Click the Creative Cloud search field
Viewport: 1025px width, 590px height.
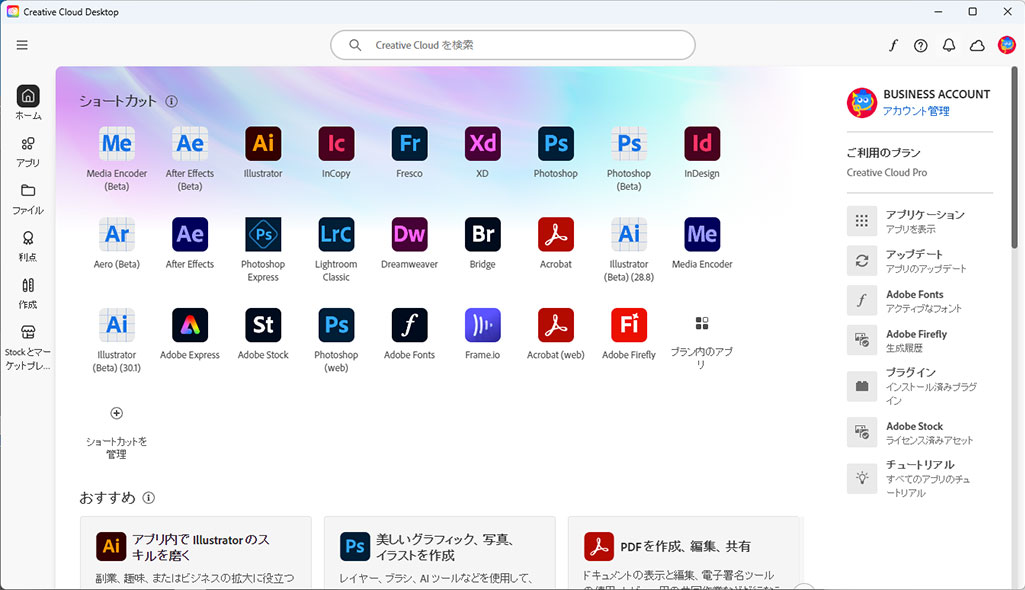tap(512, 45)
